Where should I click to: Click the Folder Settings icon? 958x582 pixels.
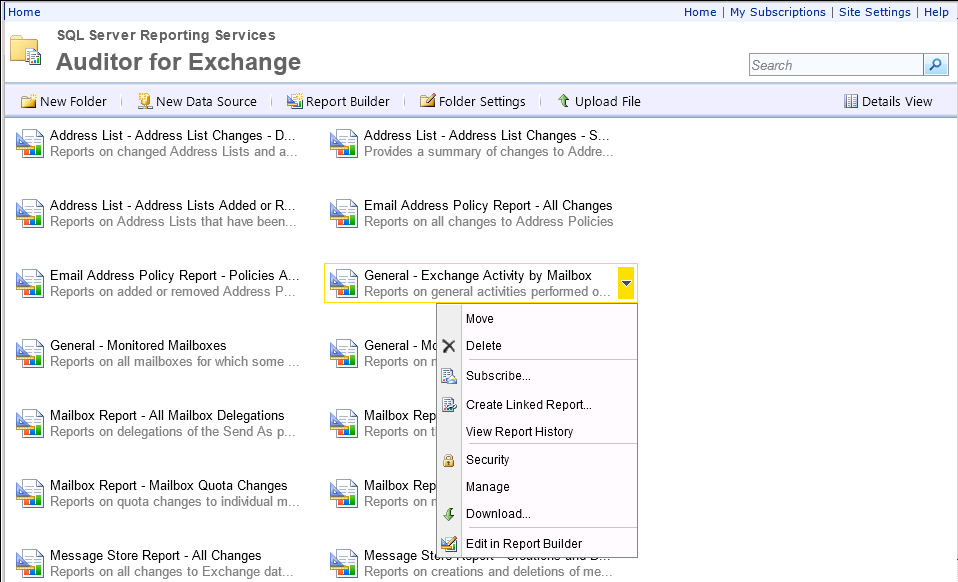tap(428, 101)
